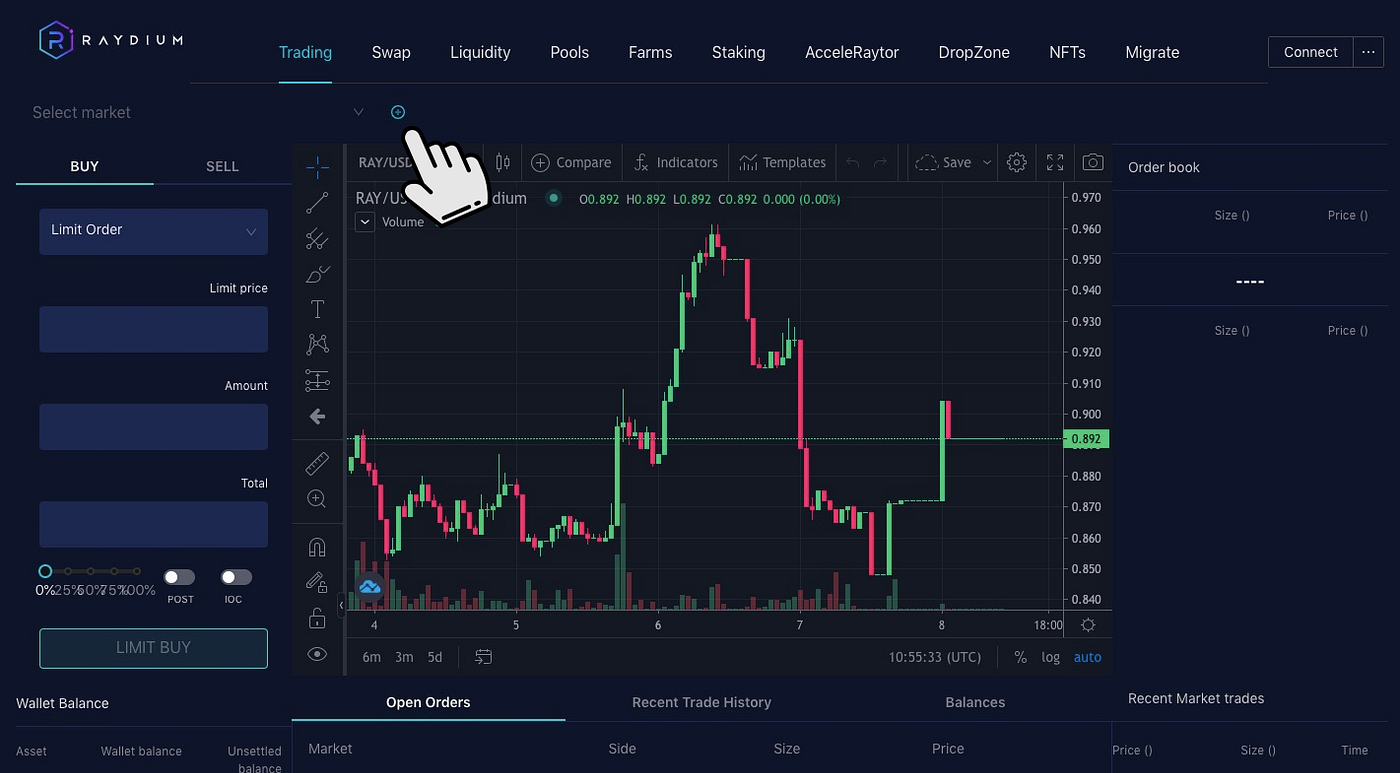Open the Farms page
This screenshot has width=1400, height=773.
[x=650, y=52]
